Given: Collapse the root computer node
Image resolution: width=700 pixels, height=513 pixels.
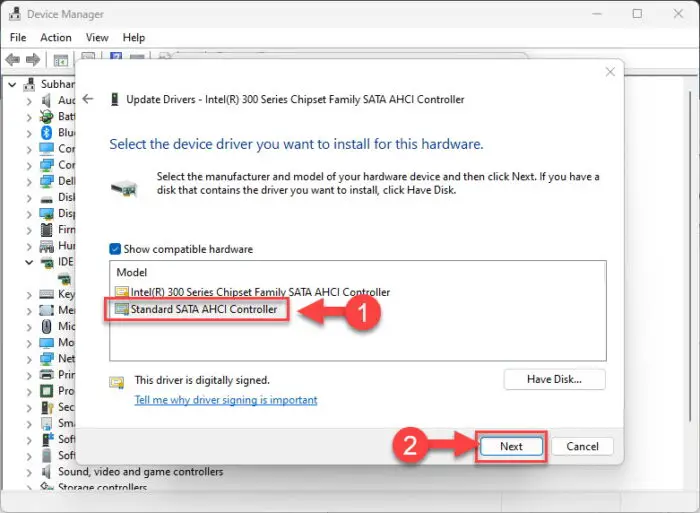Looking at the screenshot, I should [12, 84].
